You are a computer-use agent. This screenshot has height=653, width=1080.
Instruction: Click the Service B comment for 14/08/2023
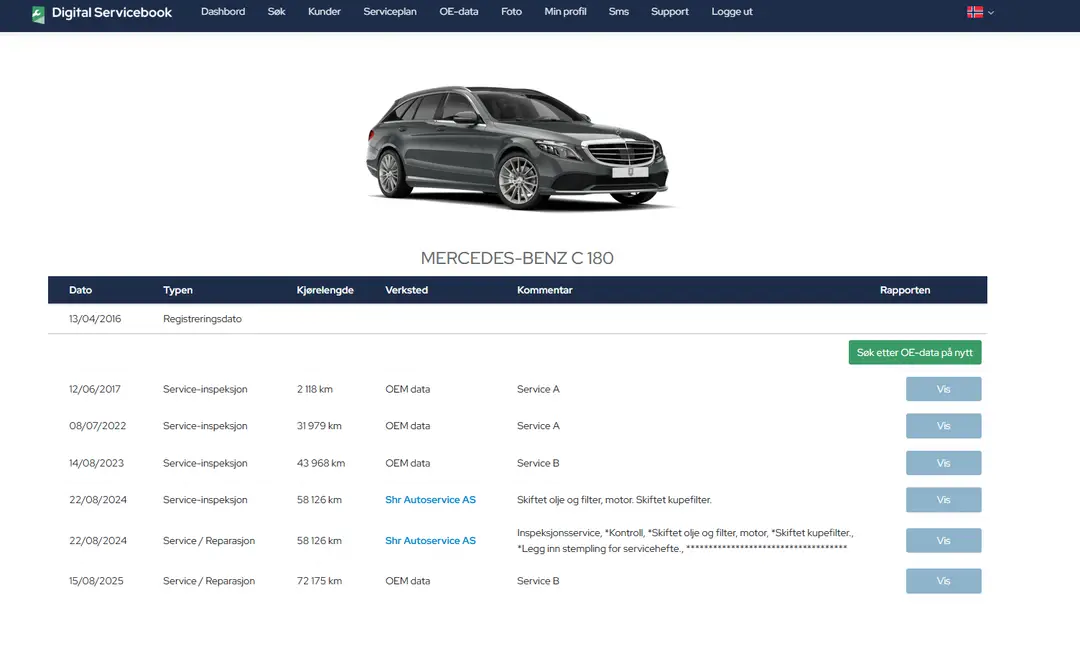(538, 463)
